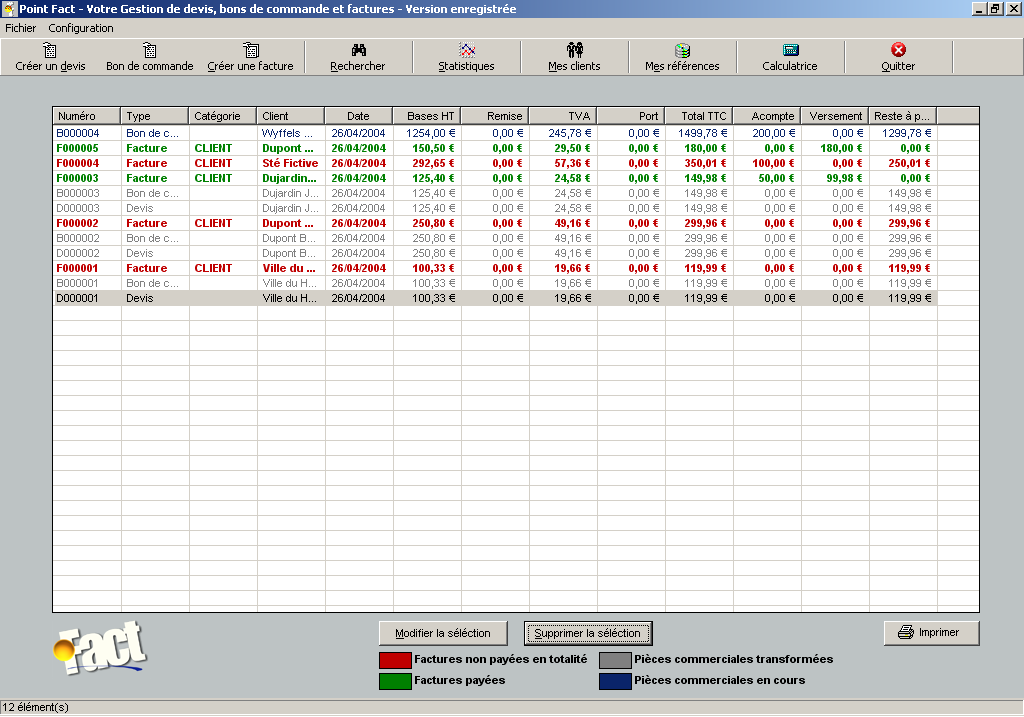This screenshot has height=717, width=1024.
Task: Click the 1299,78 € Reste à payer cell
Action: 902,133
